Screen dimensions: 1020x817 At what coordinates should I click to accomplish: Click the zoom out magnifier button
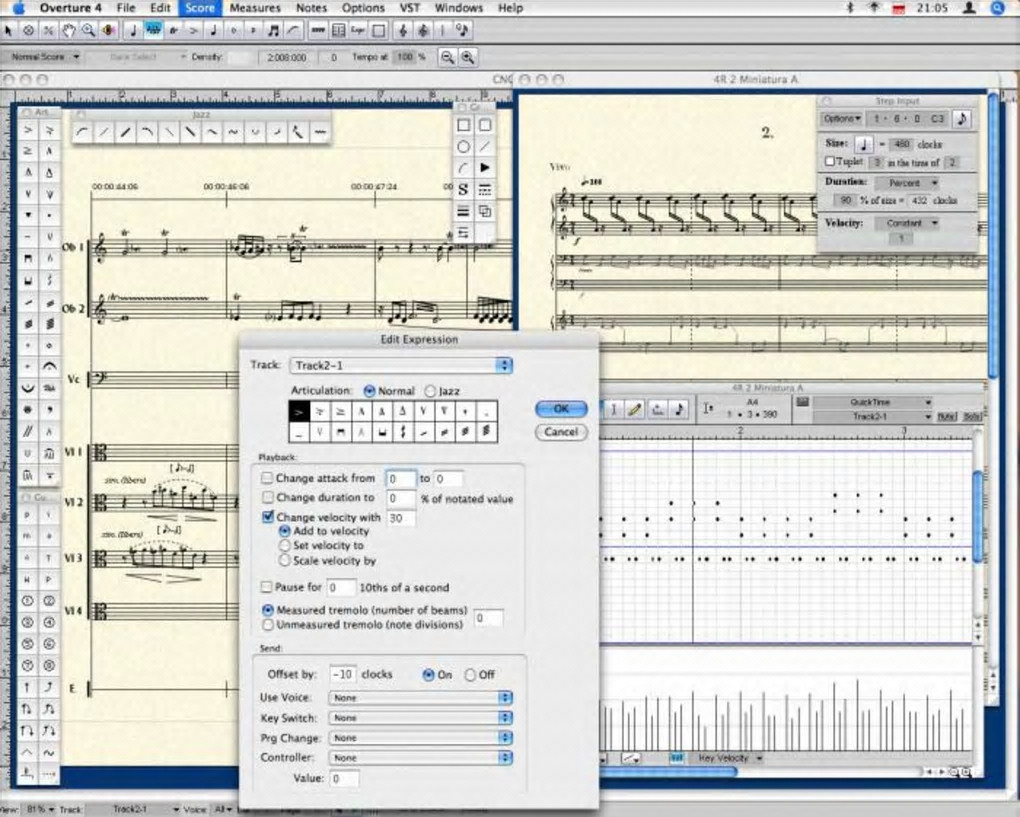pos(447,57)
